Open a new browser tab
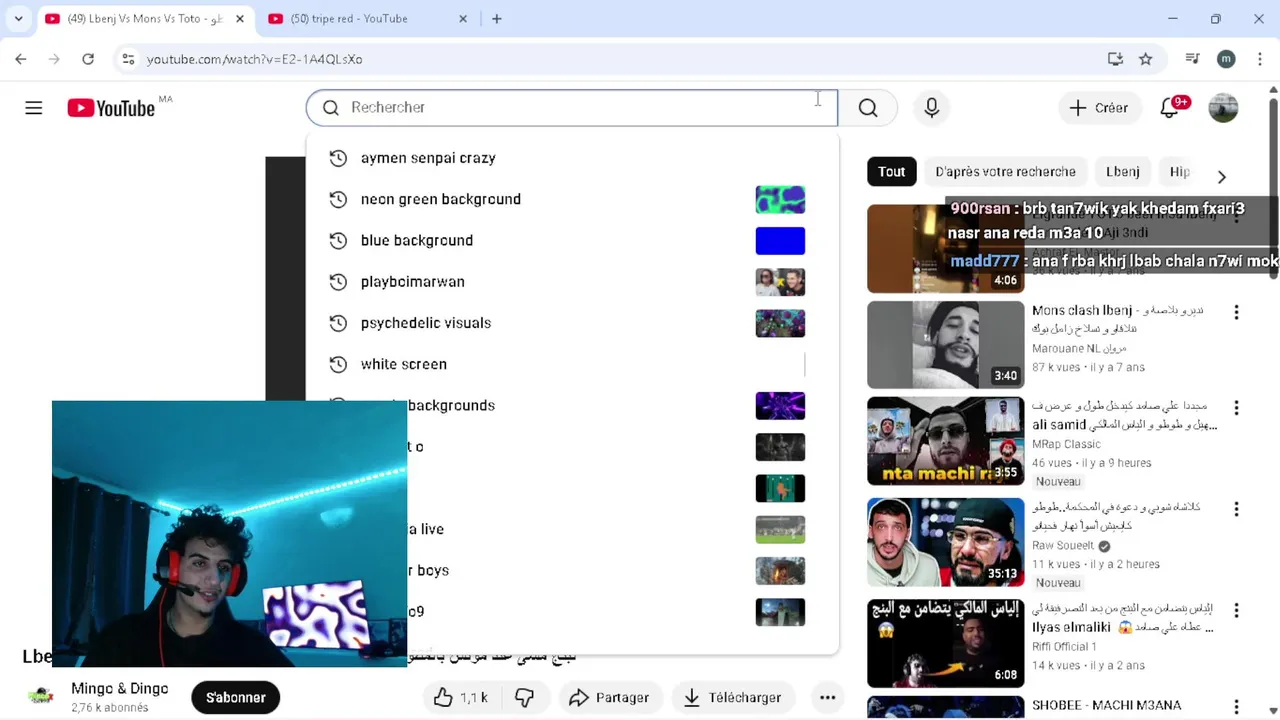Screen dimensions: 1280x720 click(497, 18)
